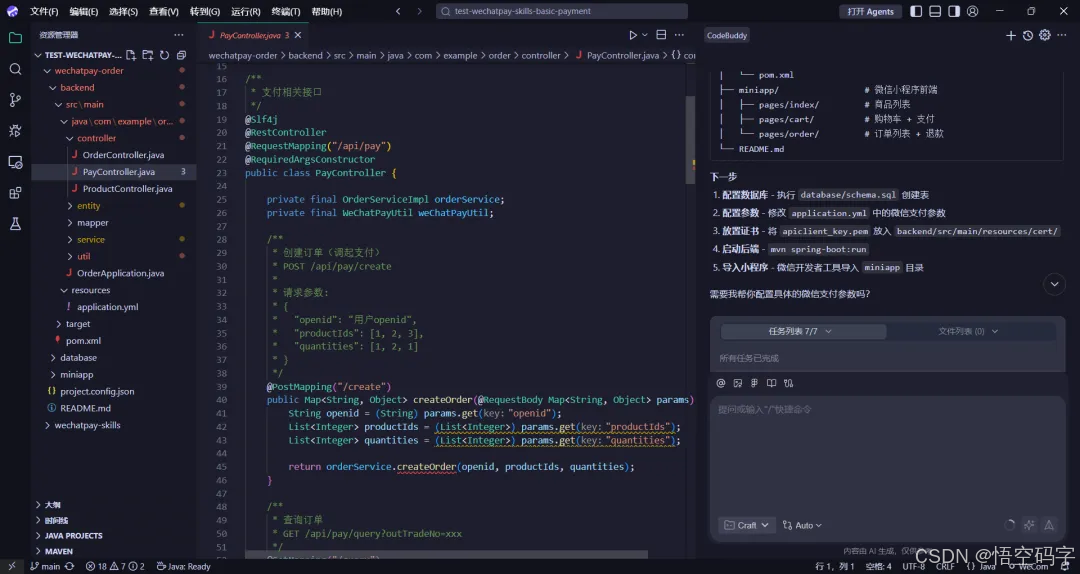Expand the MAVEN section
Viewport: 1080px width, 574px height.
59,551
